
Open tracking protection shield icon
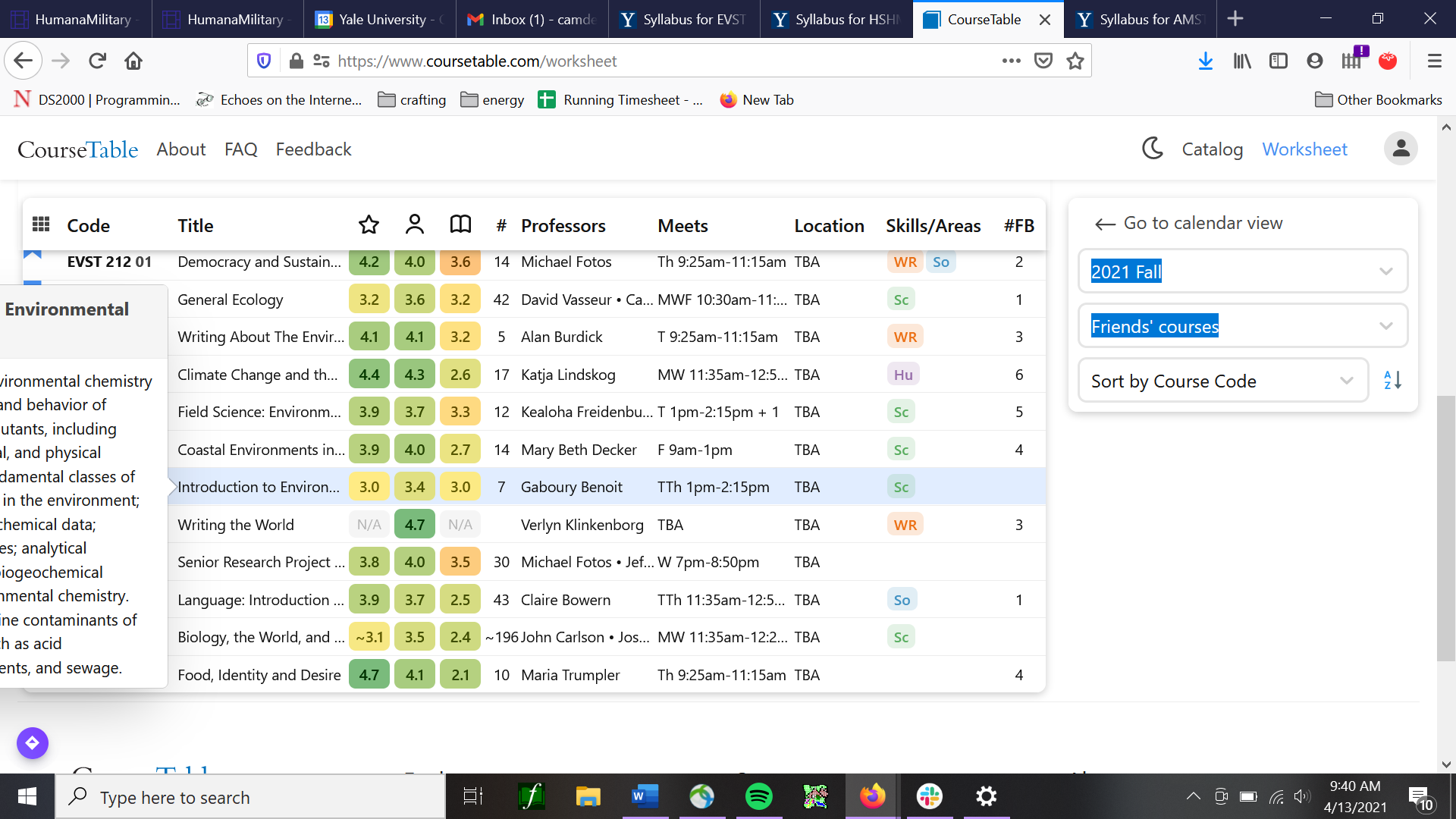[264, 61]
